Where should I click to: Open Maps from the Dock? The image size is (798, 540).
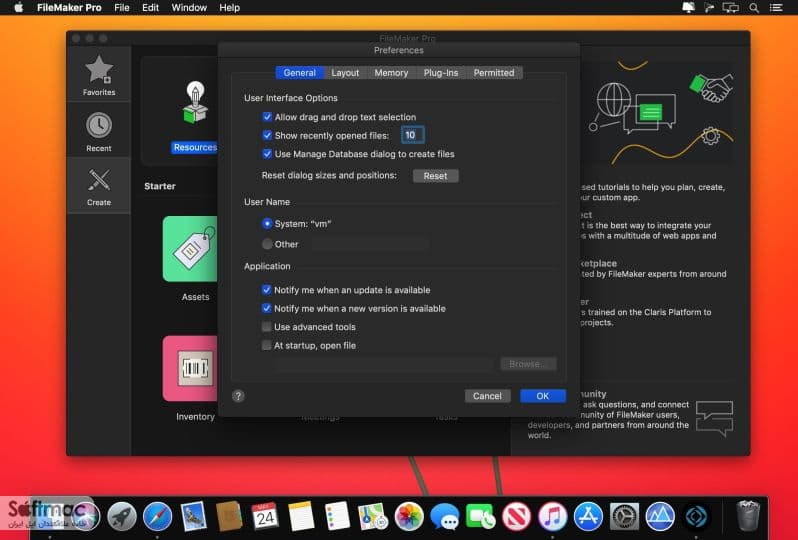[x=373, y=516]
